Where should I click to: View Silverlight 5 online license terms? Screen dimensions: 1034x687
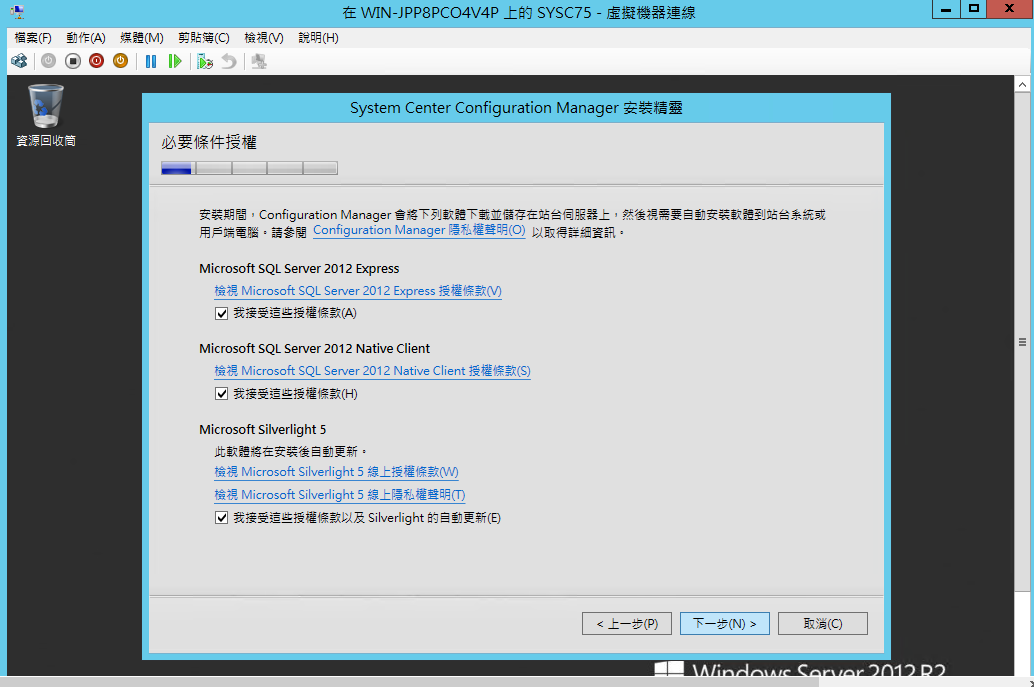pos(336,472)
